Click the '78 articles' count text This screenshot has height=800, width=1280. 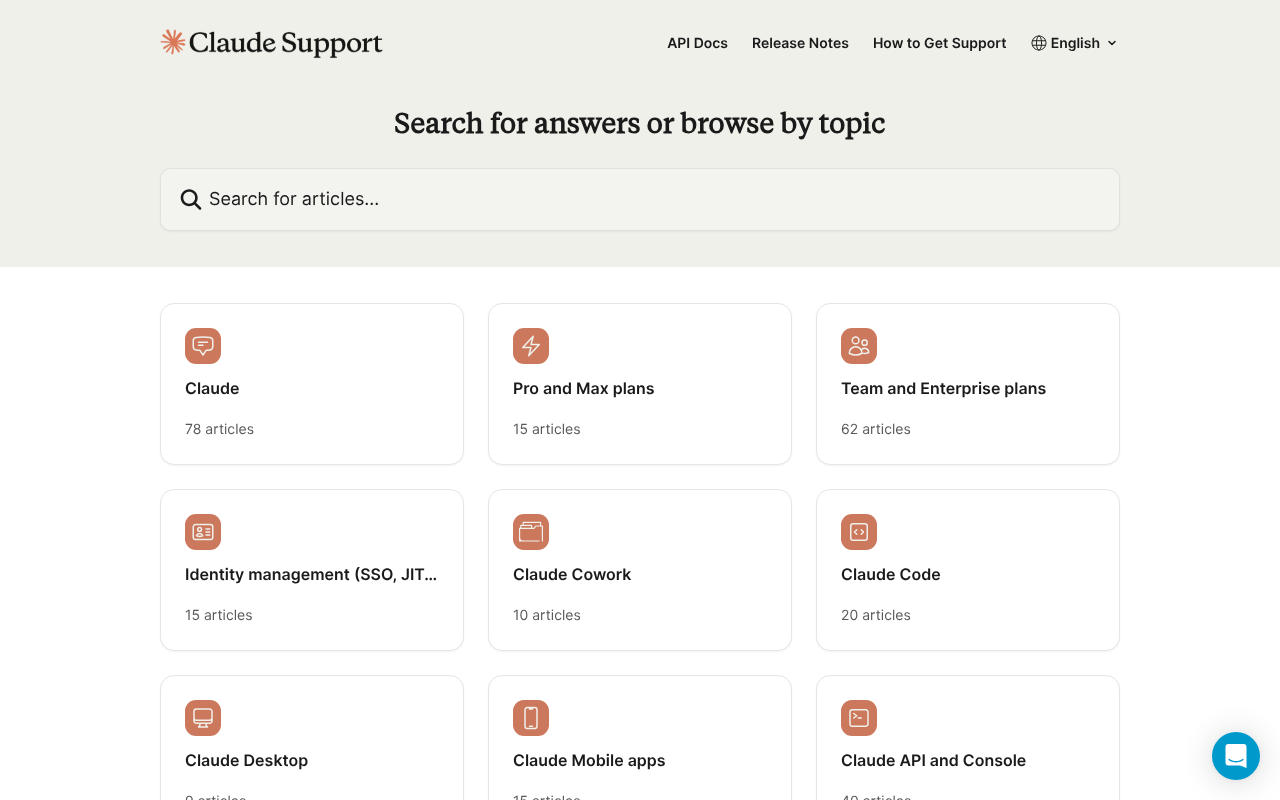[220, 429]
